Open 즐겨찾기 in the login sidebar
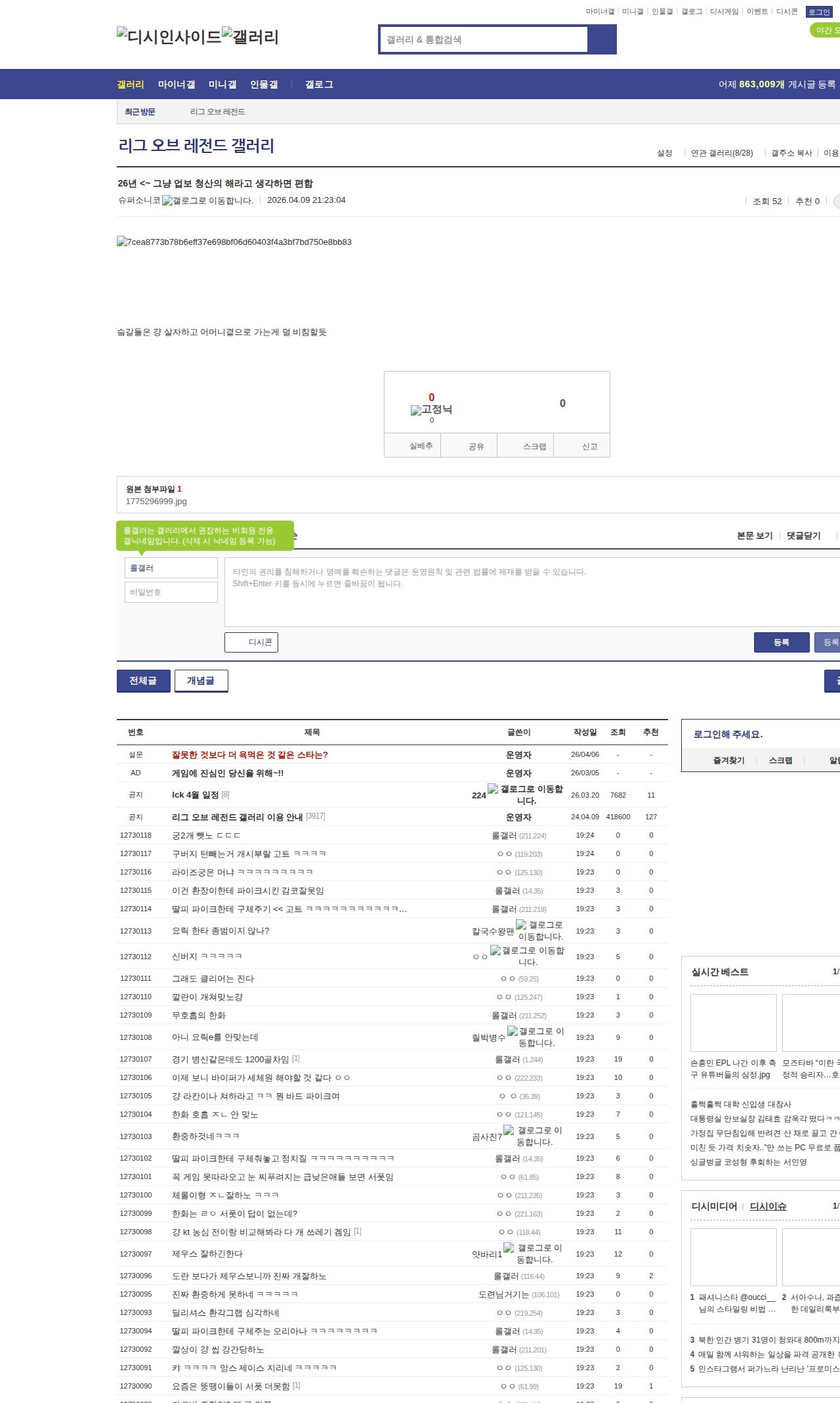 [729, 760]
